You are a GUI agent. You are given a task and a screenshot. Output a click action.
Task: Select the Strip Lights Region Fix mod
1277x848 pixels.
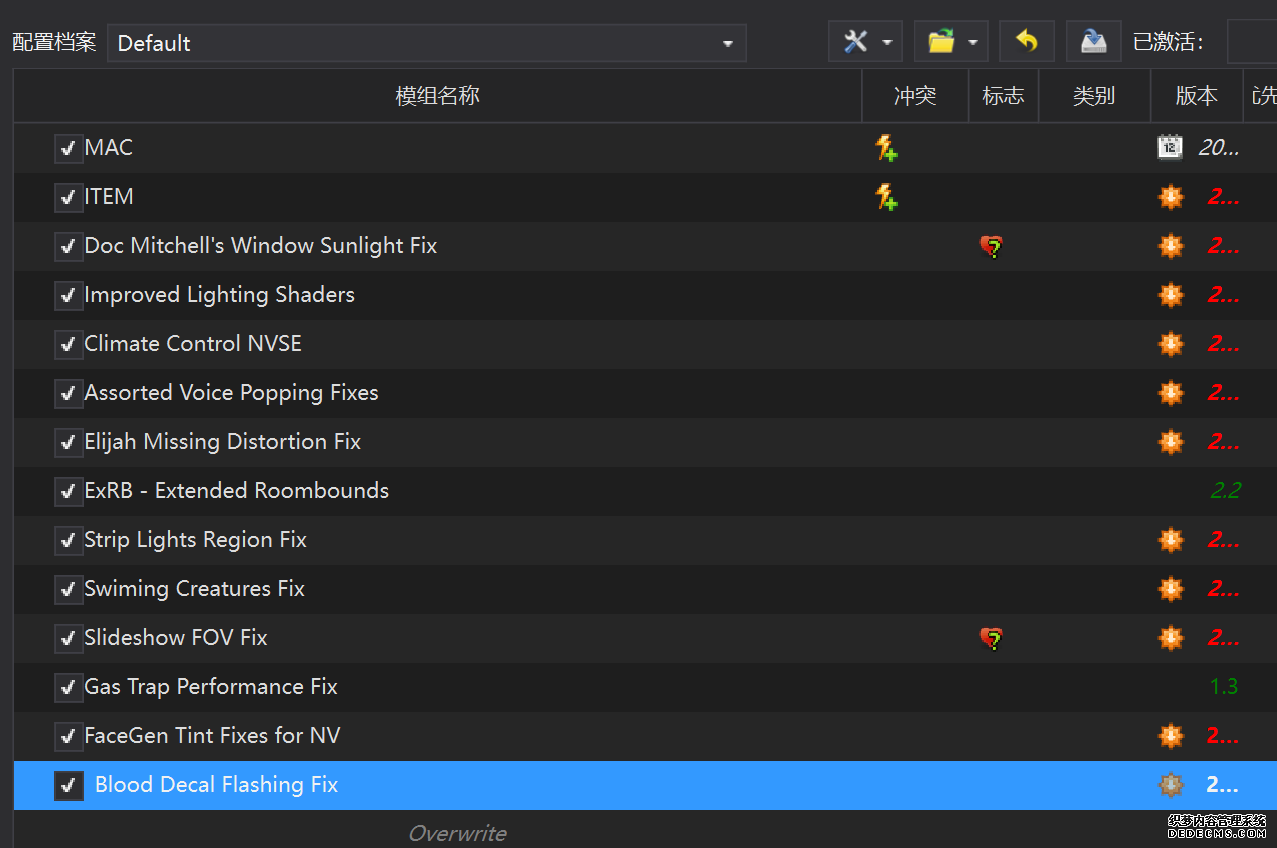[196, 540]
